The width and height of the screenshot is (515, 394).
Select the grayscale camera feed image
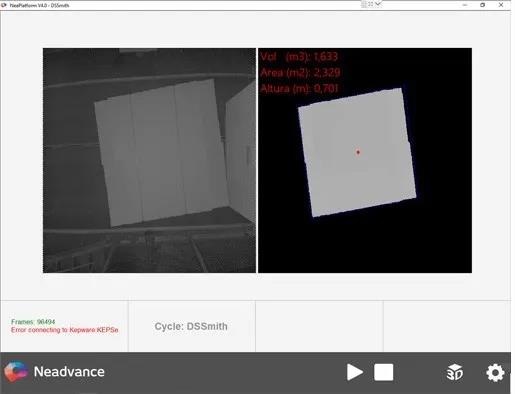click(149, 160)
